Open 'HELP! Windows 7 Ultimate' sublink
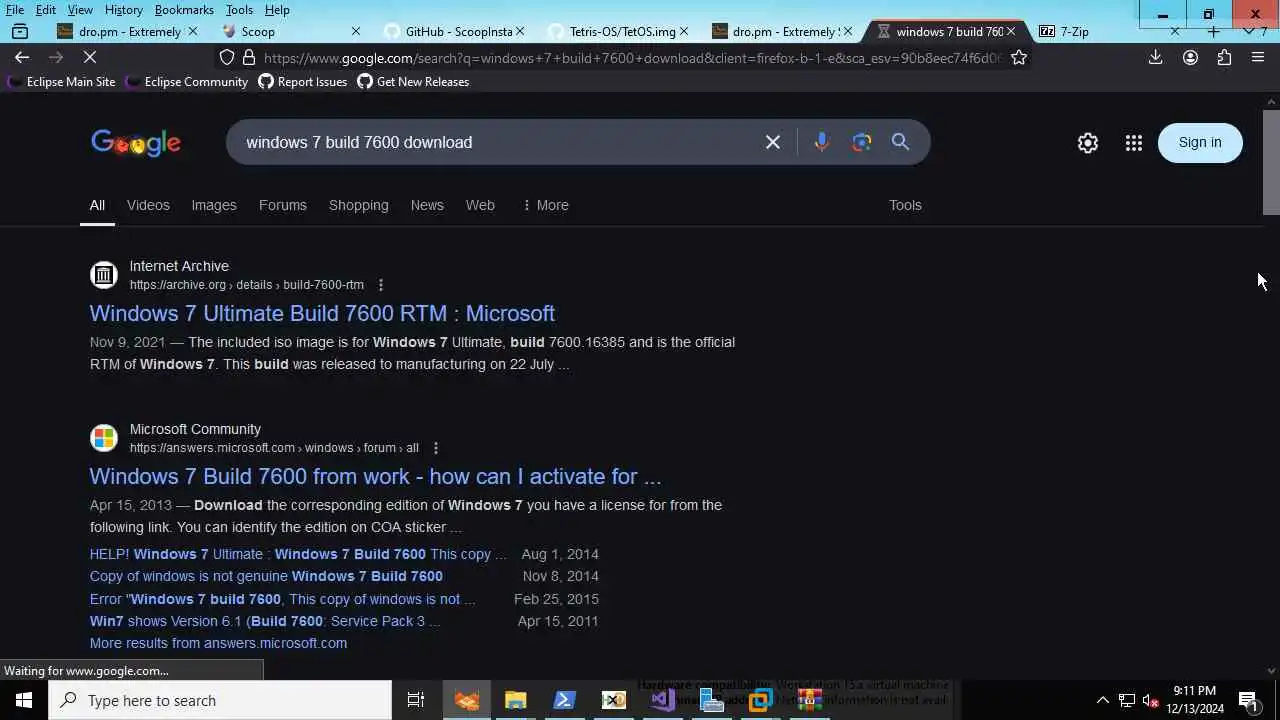1280x720 pixels. [x=298, y=554]
